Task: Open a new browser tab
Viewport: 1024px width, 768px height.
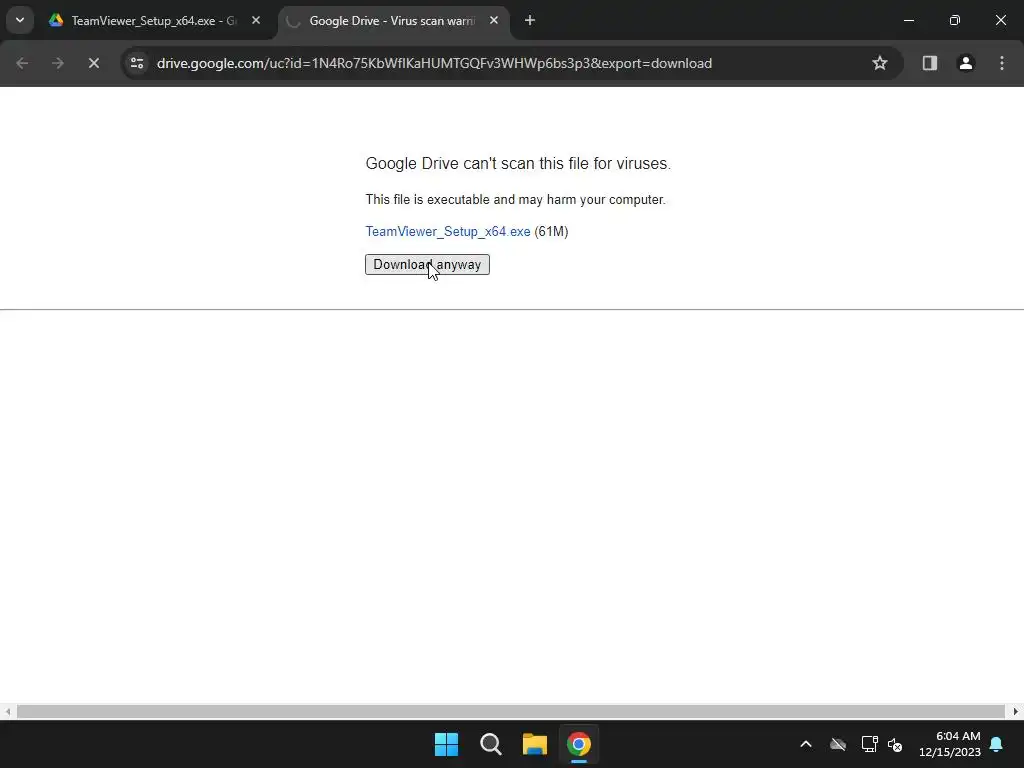Action: point(530,21)
